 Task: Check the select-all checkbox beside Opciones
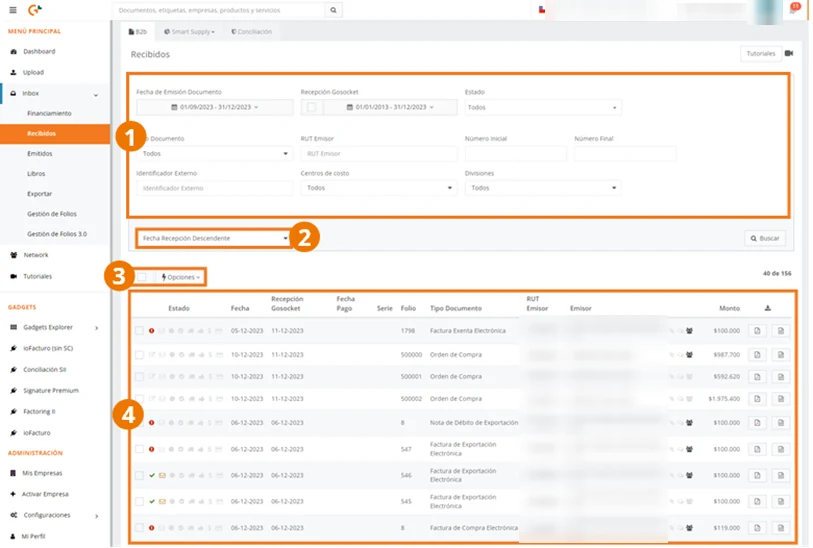[x=142, y=277]
